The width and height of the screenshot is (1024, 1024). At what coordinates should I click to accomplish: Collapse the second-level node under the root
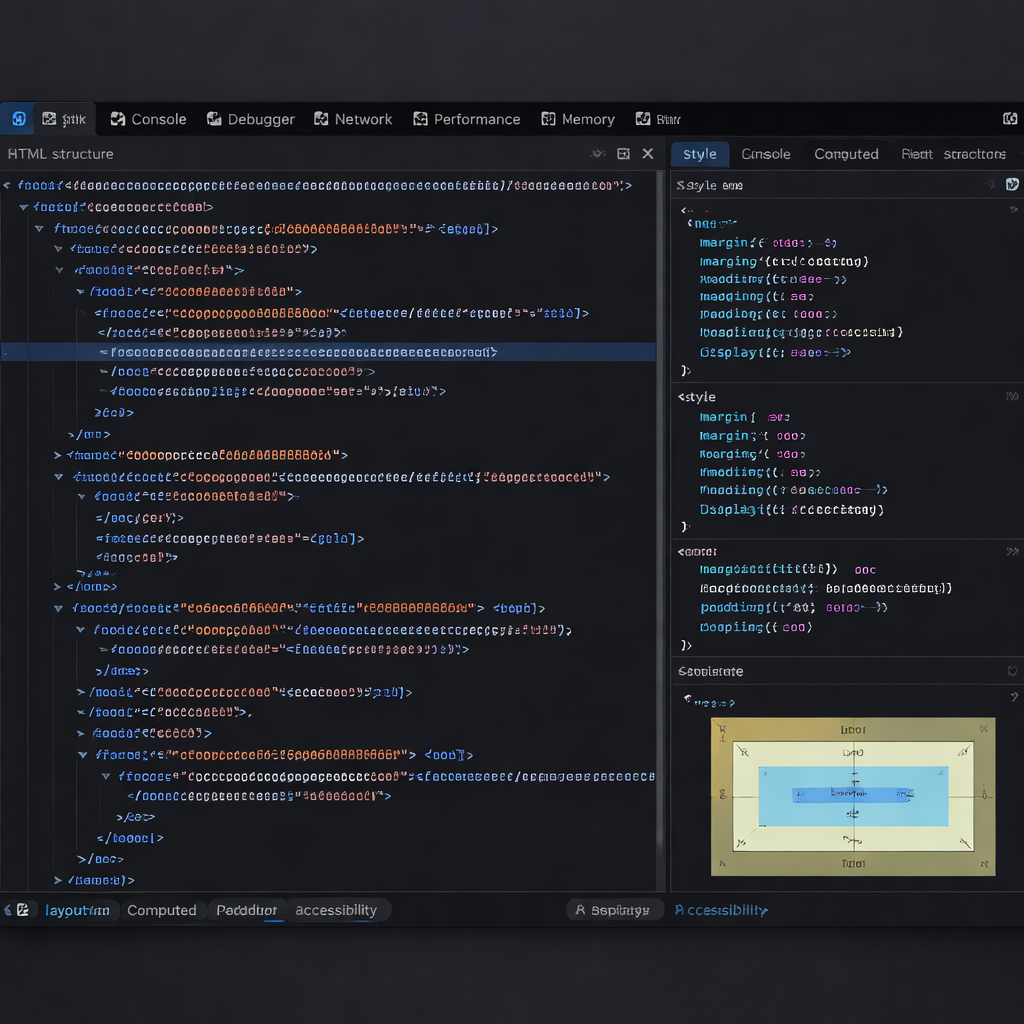tap(23, 207)
